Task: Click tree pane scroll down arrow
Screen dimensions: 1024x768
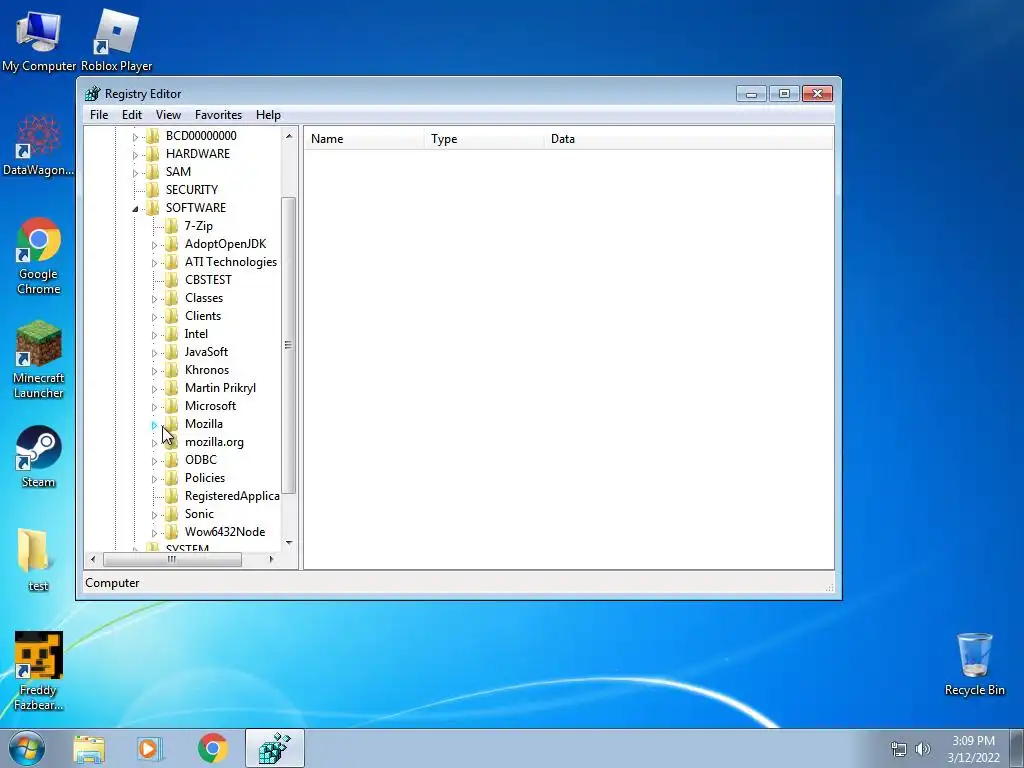Action: [289, 543]
